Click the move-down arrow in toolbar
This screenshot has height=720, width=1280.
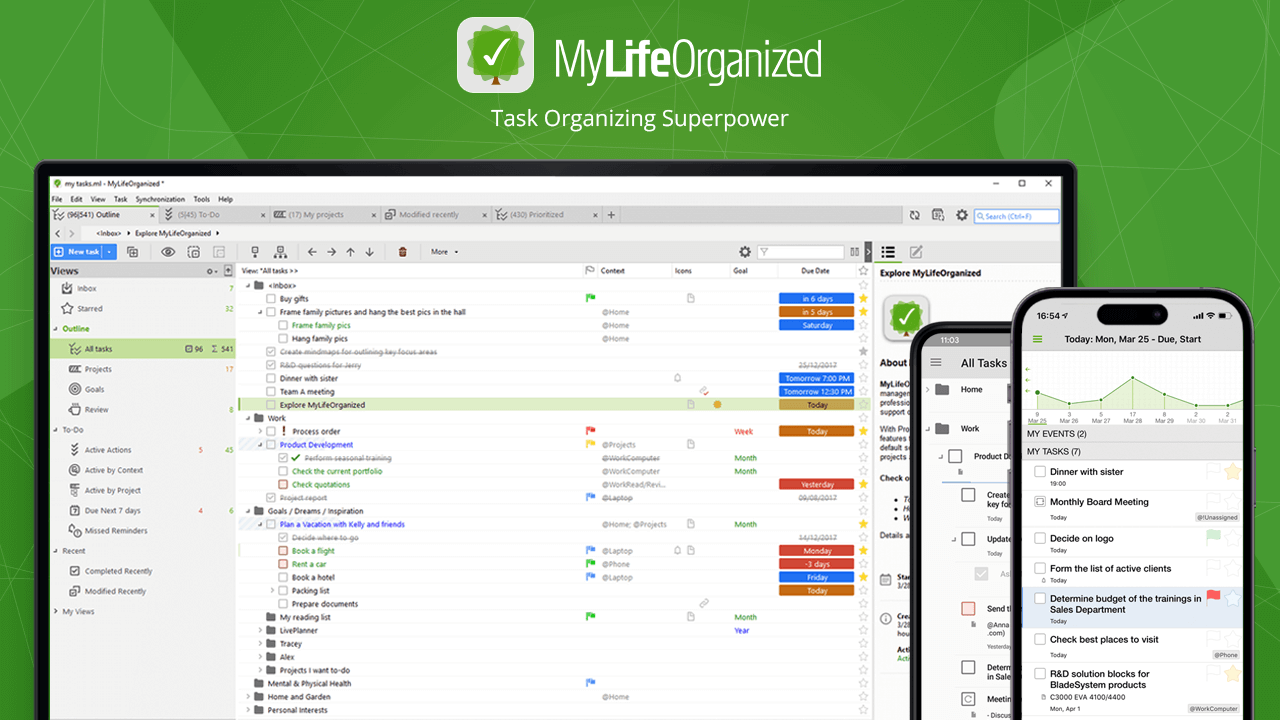pos(369,252)
